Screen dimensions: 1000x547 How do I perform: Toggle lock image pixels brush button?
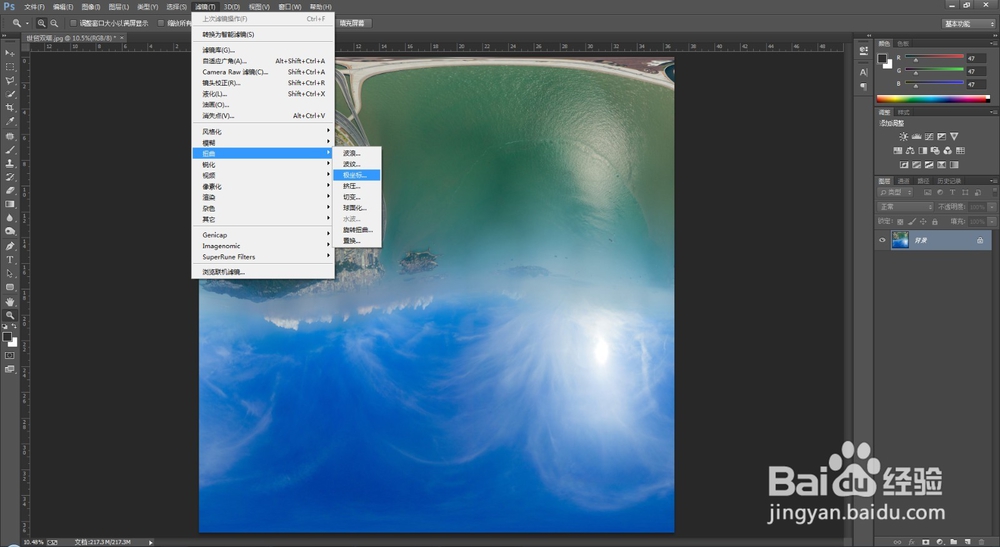(x=912, y=222)
